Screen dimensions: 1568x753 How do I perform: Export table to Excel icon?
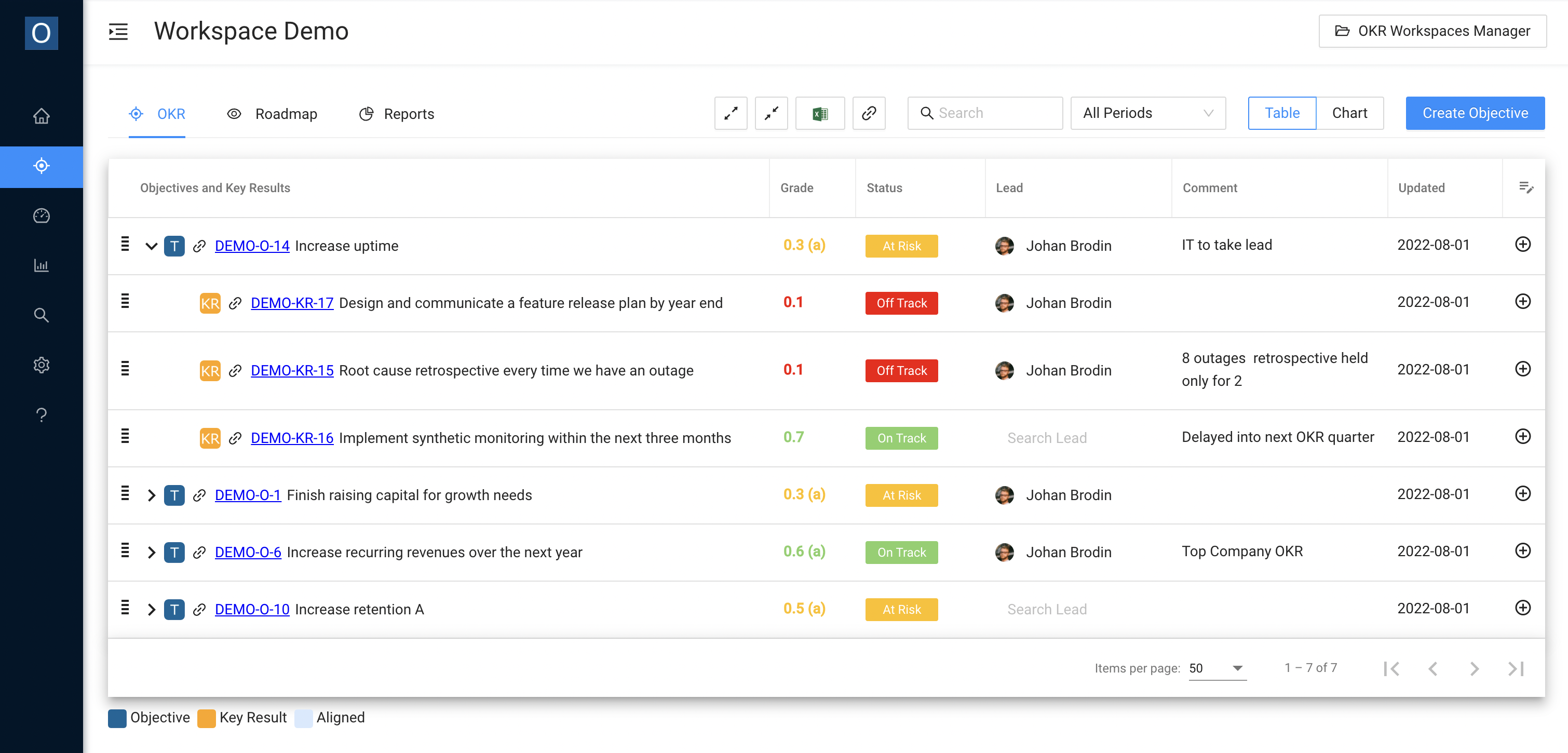(x=820, y=113)
